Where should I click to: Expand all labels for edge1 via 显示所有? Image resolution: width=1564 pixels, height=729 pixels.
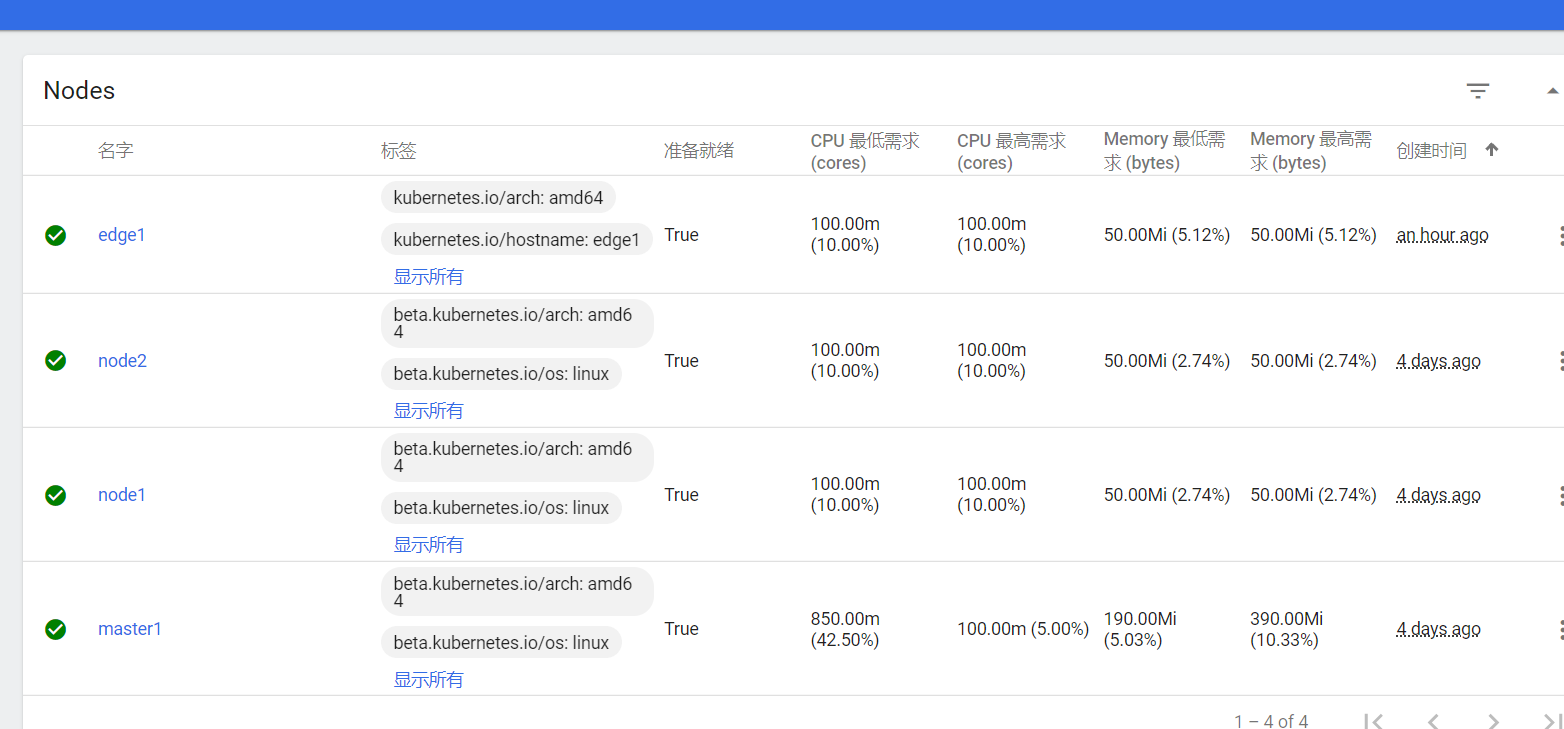tap(428, 277)
